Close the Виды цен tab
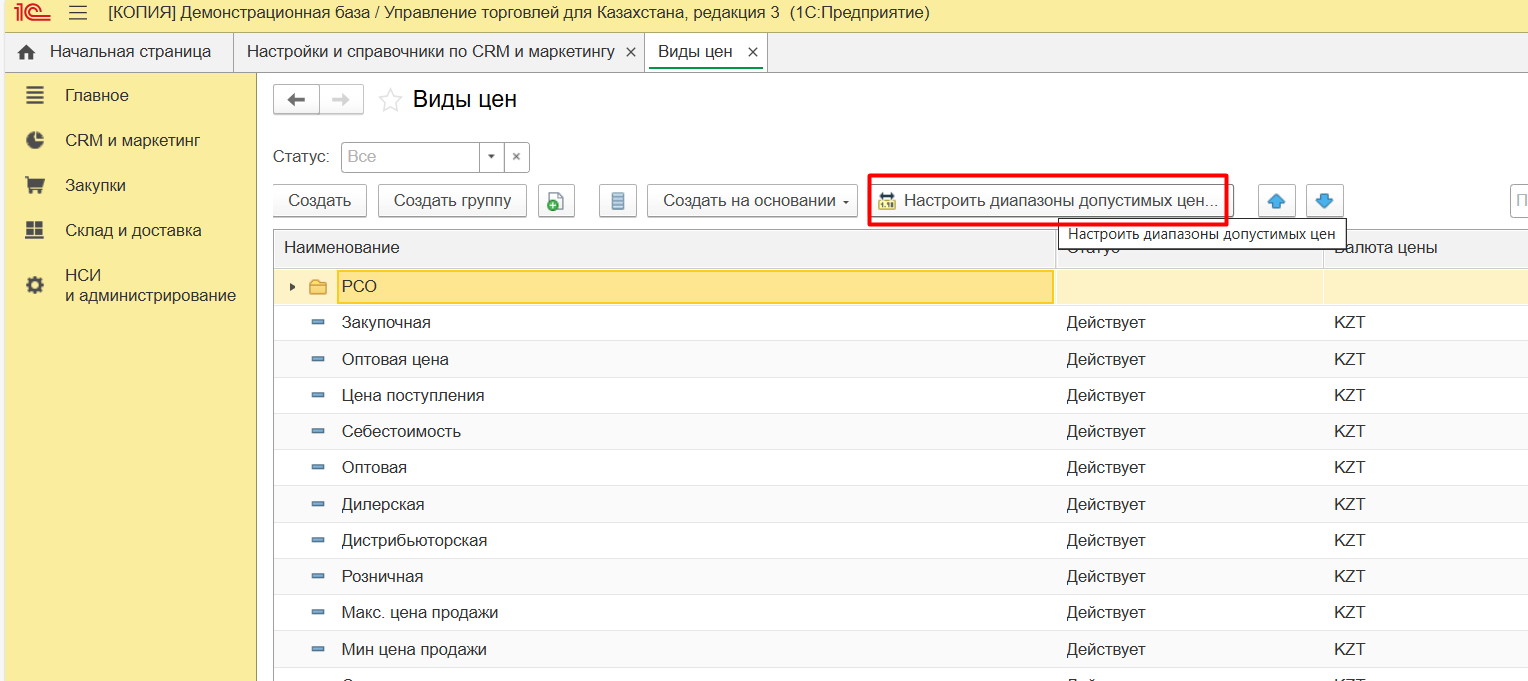Viewport: 1528px width, 681px height. (x=753, y=52)
